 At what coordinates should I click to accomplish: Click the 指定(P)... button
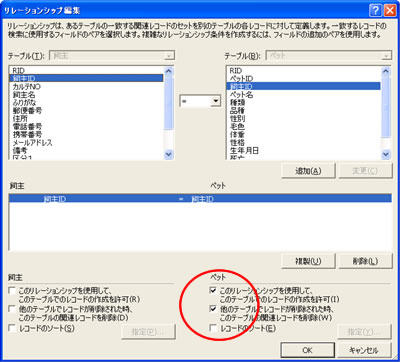(x=148, y=332)
